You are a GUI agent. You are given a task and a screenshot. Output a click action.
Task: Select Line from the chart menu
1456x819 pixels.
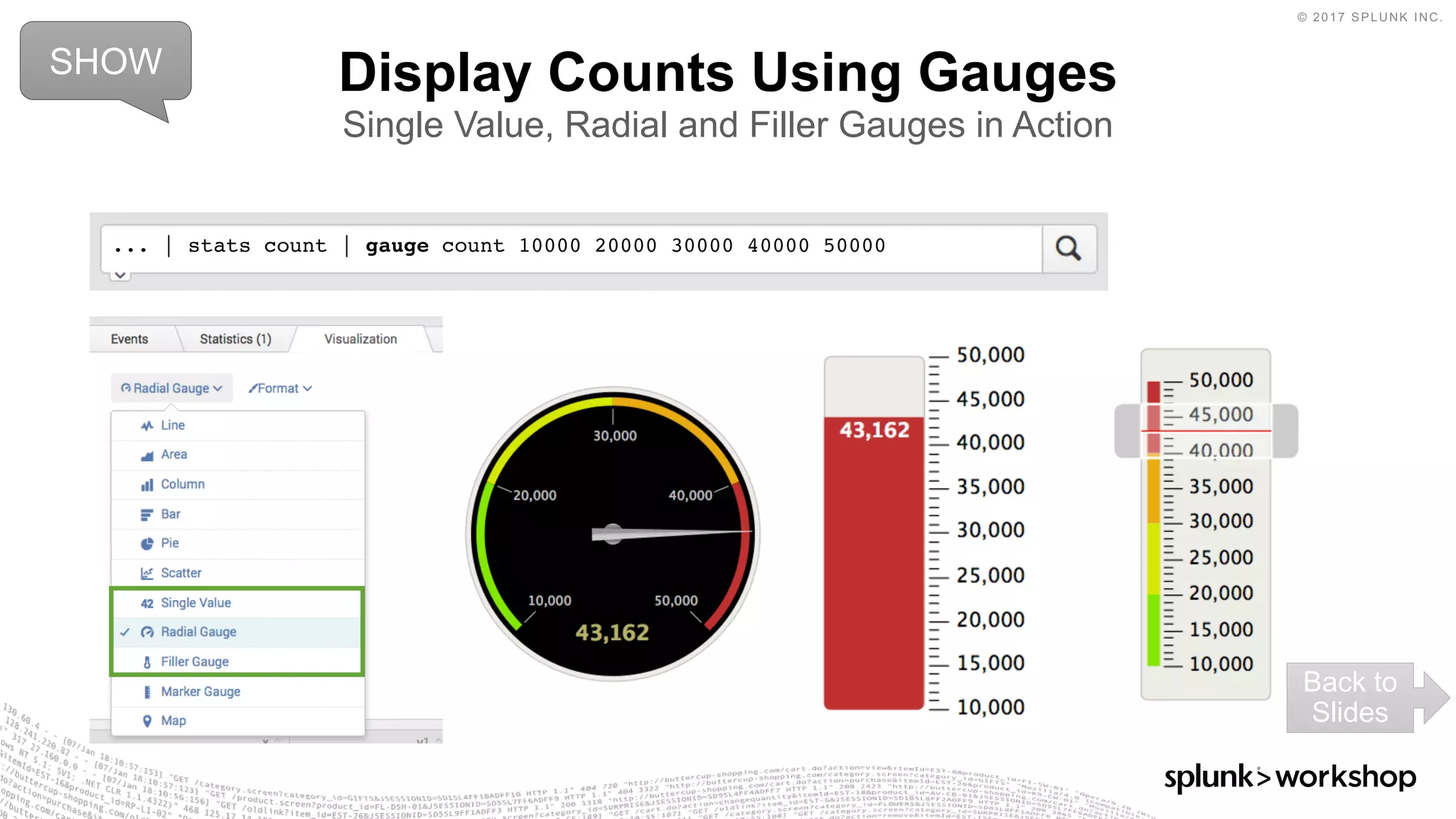point(238,425)
